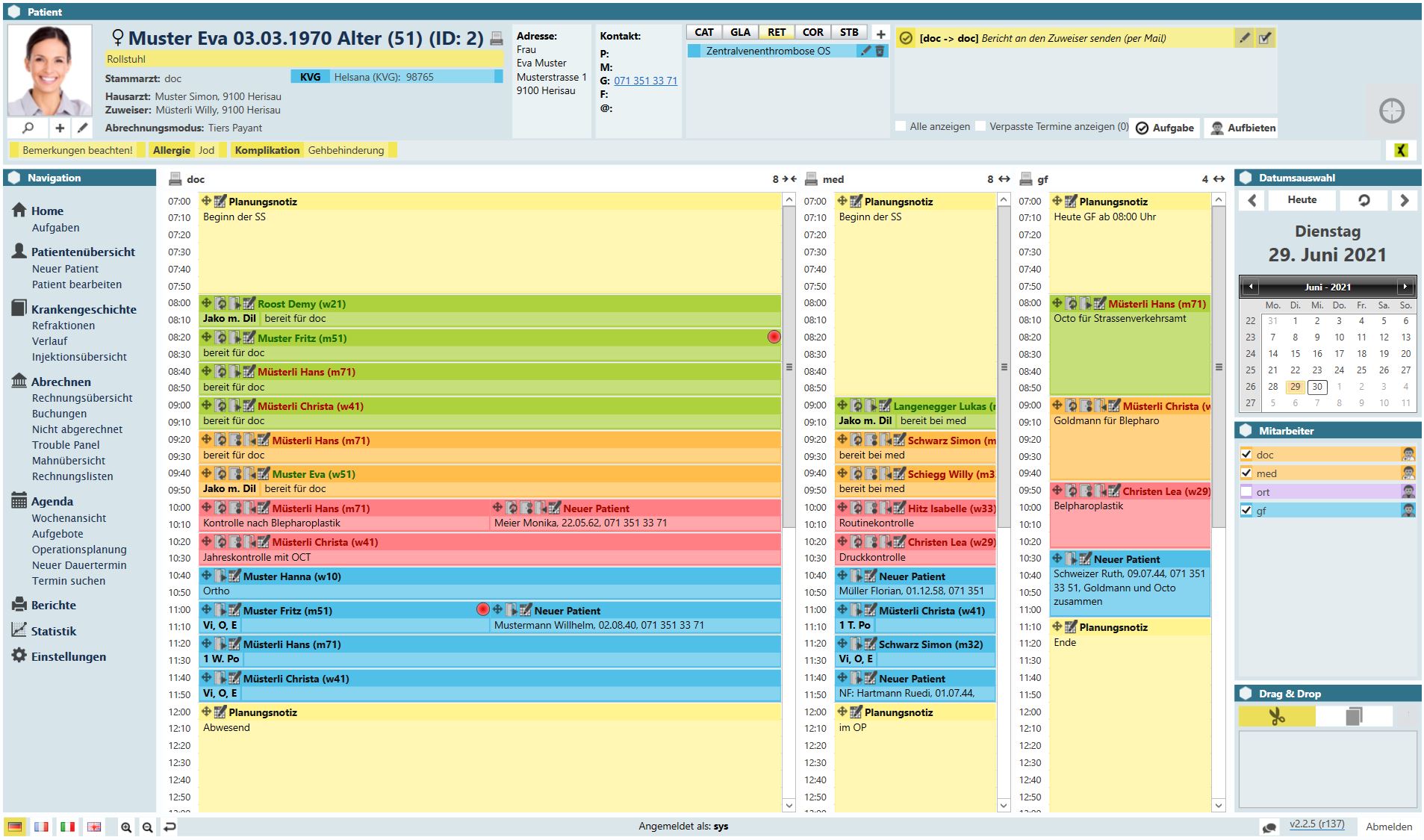The width and height of the screenshot is (1424, 840).
Task: Enable the Alle anzeigen checkbox
Action: click(x=901, y=126)
